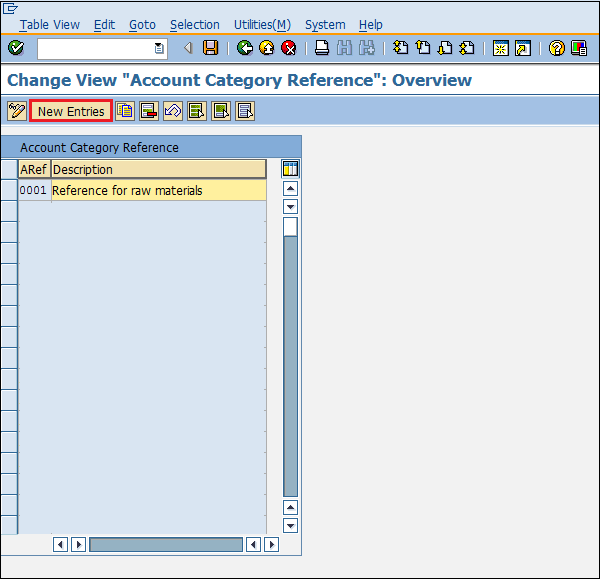600x579 pixels.
Task: Click the Generate shortcut icon
Action: coord(523,48)
